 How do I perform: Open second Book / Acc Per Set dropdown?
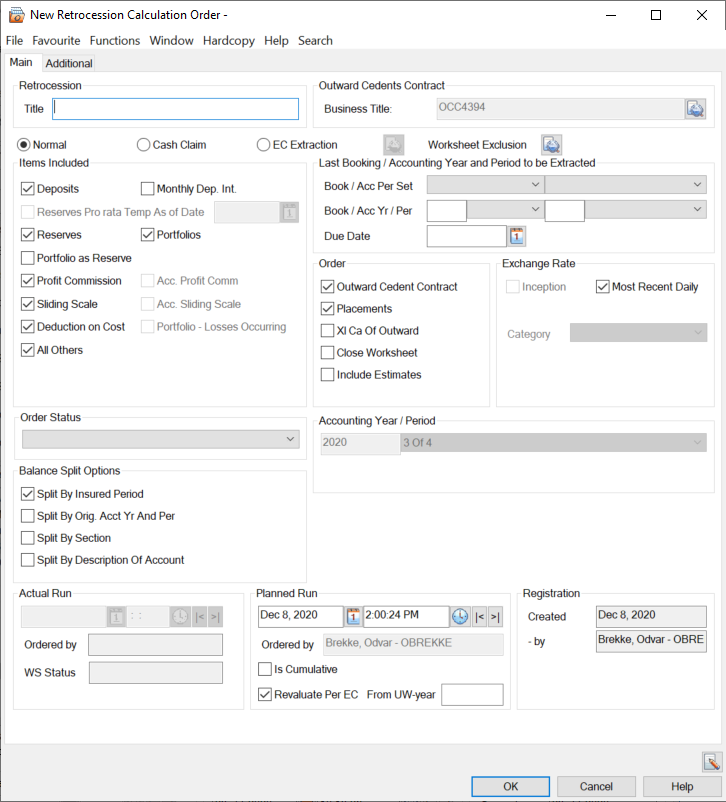(626, 185)
